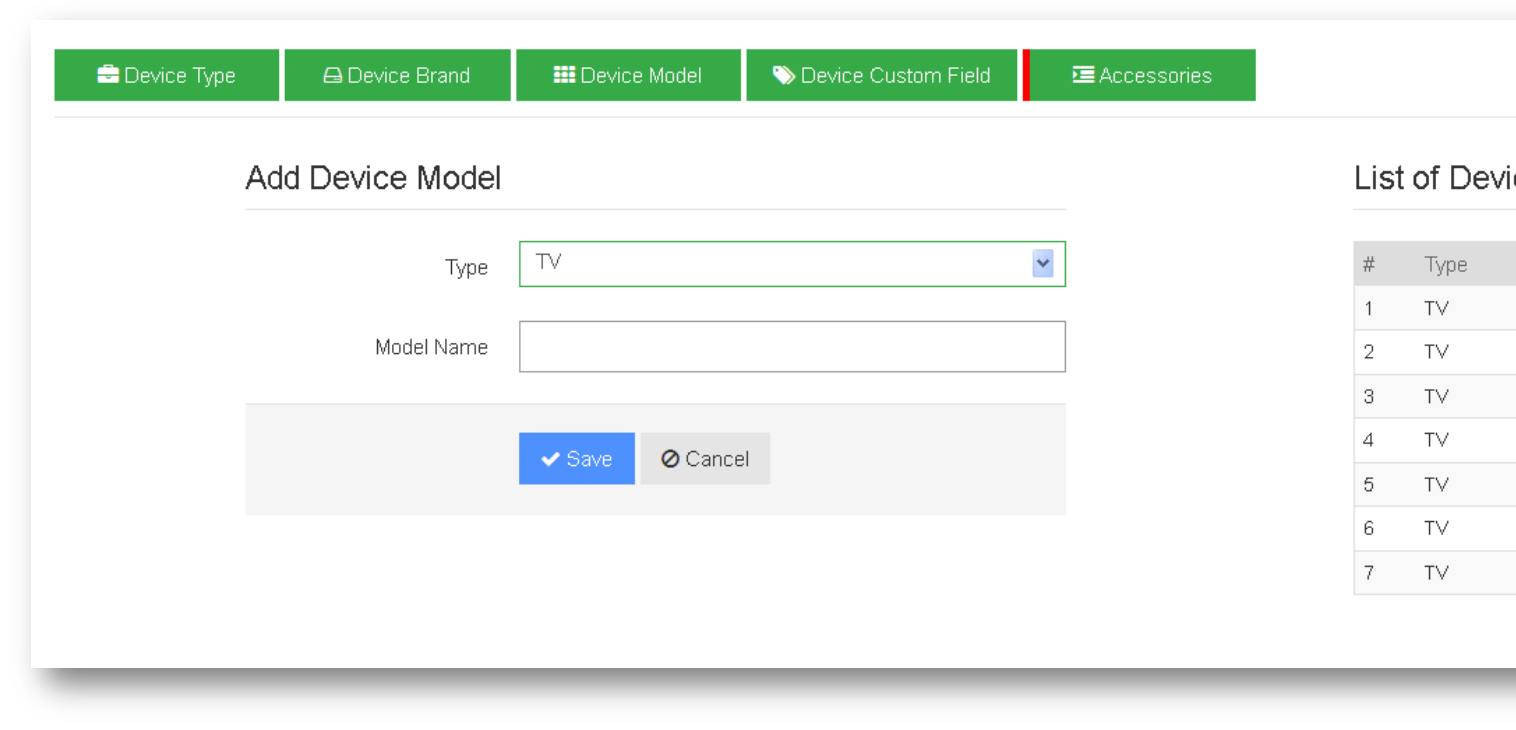Click the checkmark icon on Save
1516x730 pixels.
(x=550, y=459)
